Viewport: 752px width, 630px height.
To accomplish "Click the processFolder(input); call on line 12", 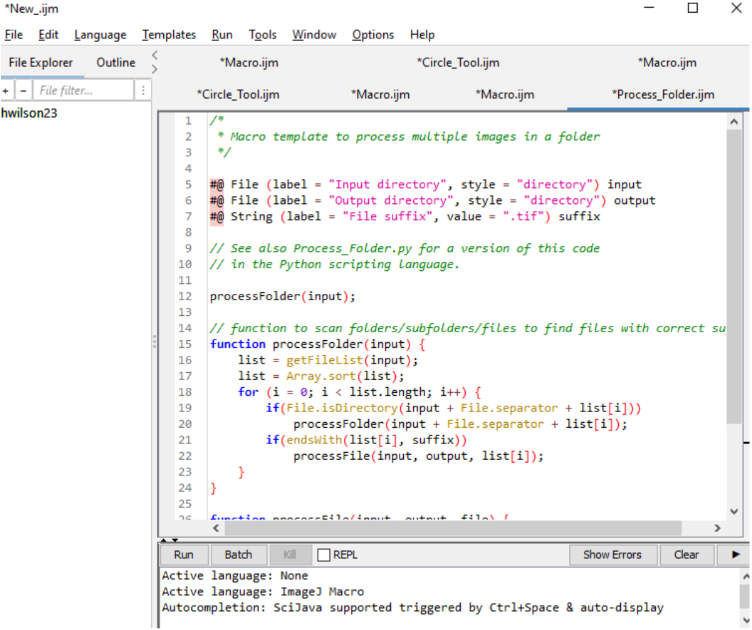I will coord(282,296).
